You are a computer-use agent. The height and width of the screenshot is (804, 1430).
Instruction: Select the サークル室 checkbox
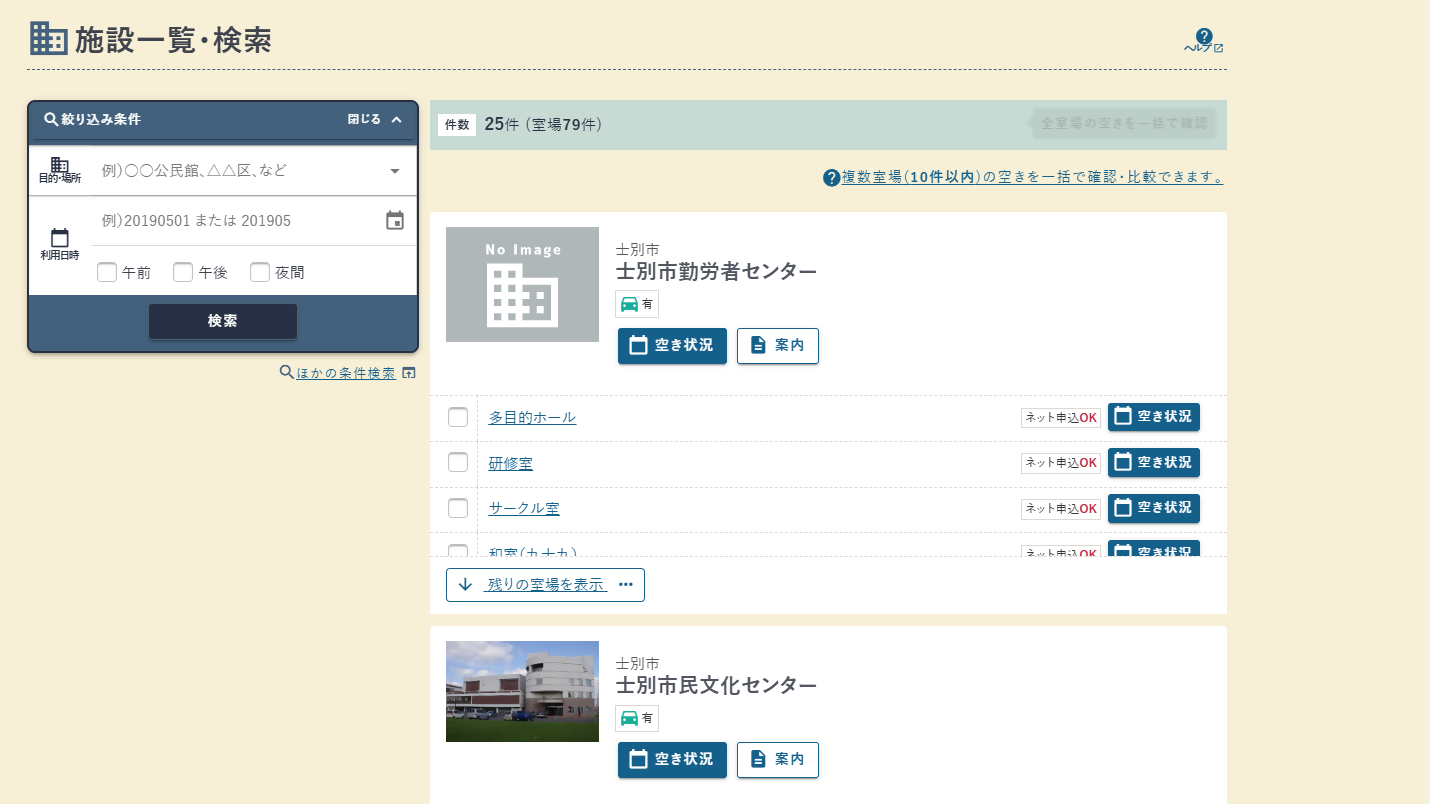coord(458,508)
